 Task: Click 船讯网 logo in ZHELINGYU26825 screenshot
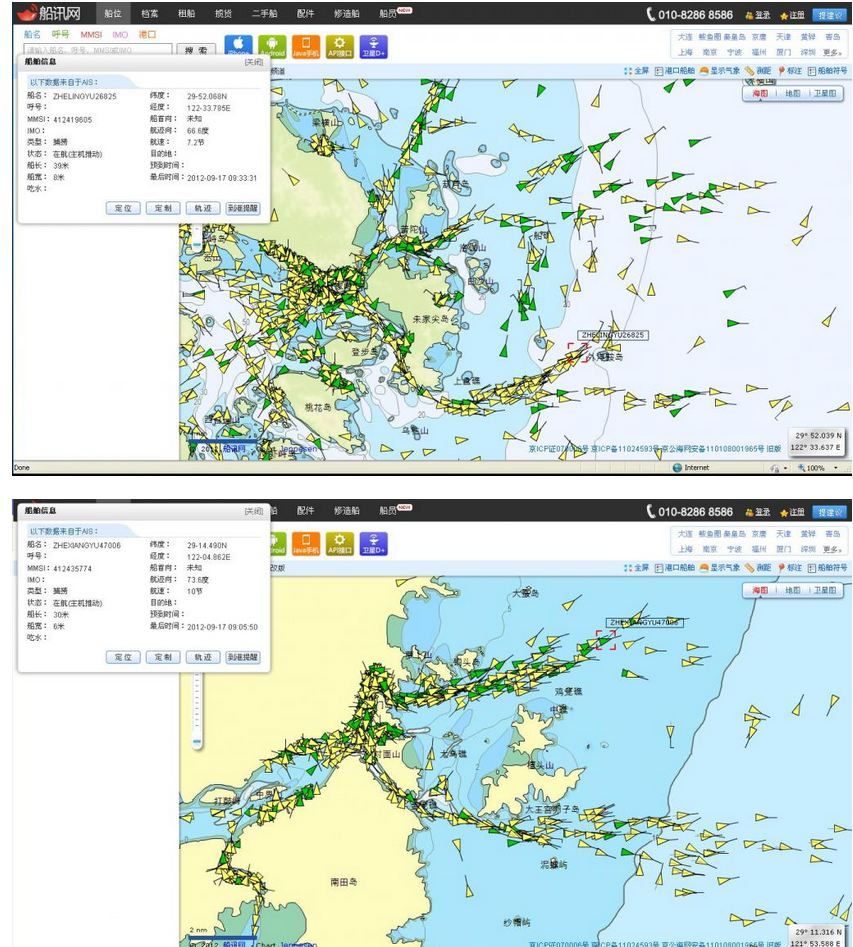click(49, 13)
